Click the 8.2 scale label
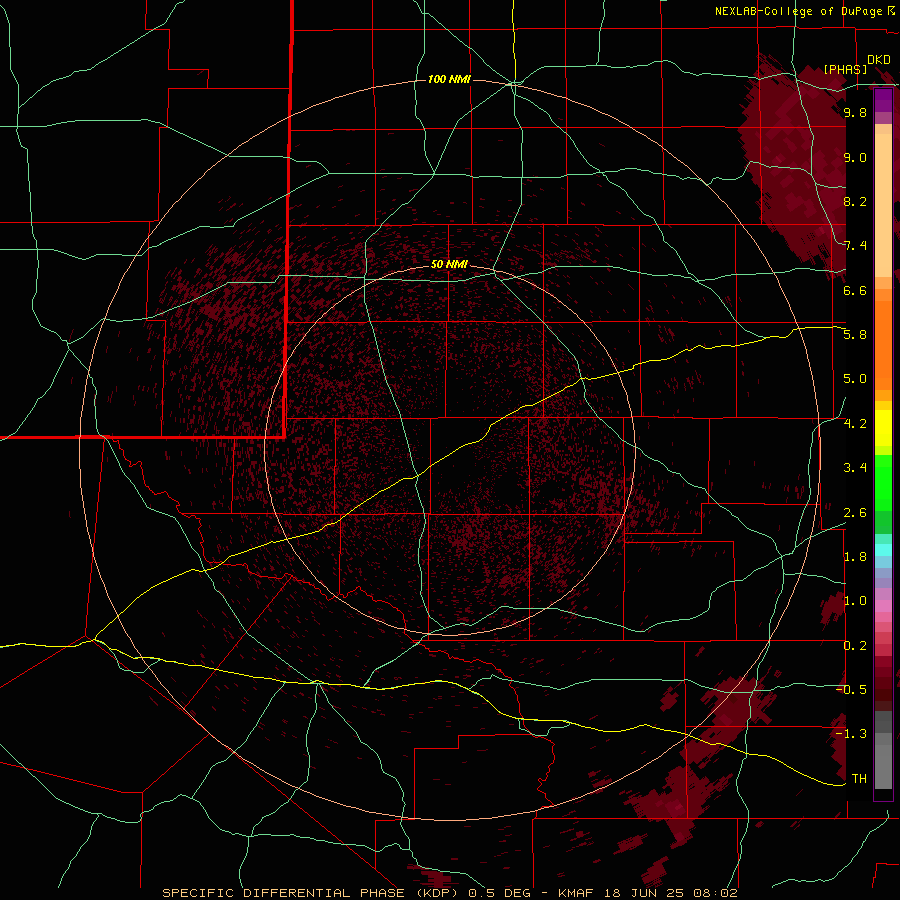Image resolution: width=900 pixels, height=900 pixels. [855, 201]
